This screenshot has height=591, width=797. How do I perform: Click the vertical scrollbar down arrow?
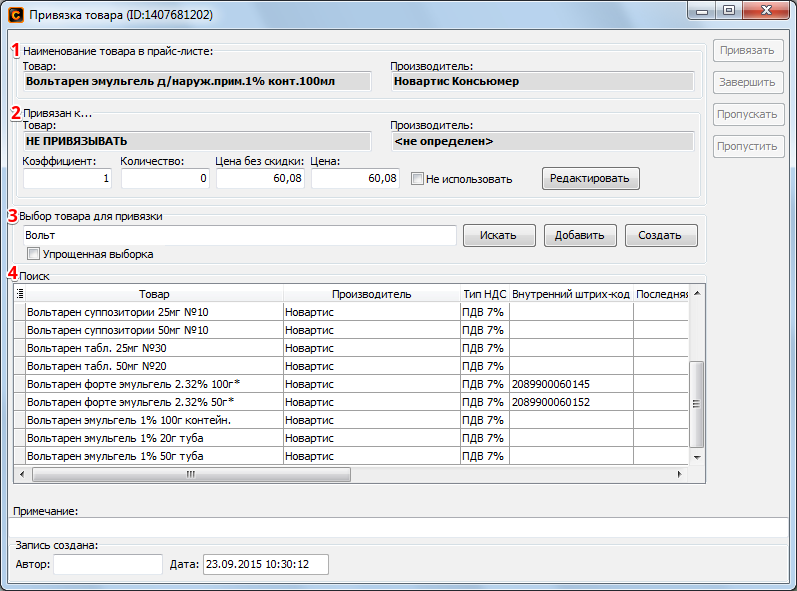(698, 458)
